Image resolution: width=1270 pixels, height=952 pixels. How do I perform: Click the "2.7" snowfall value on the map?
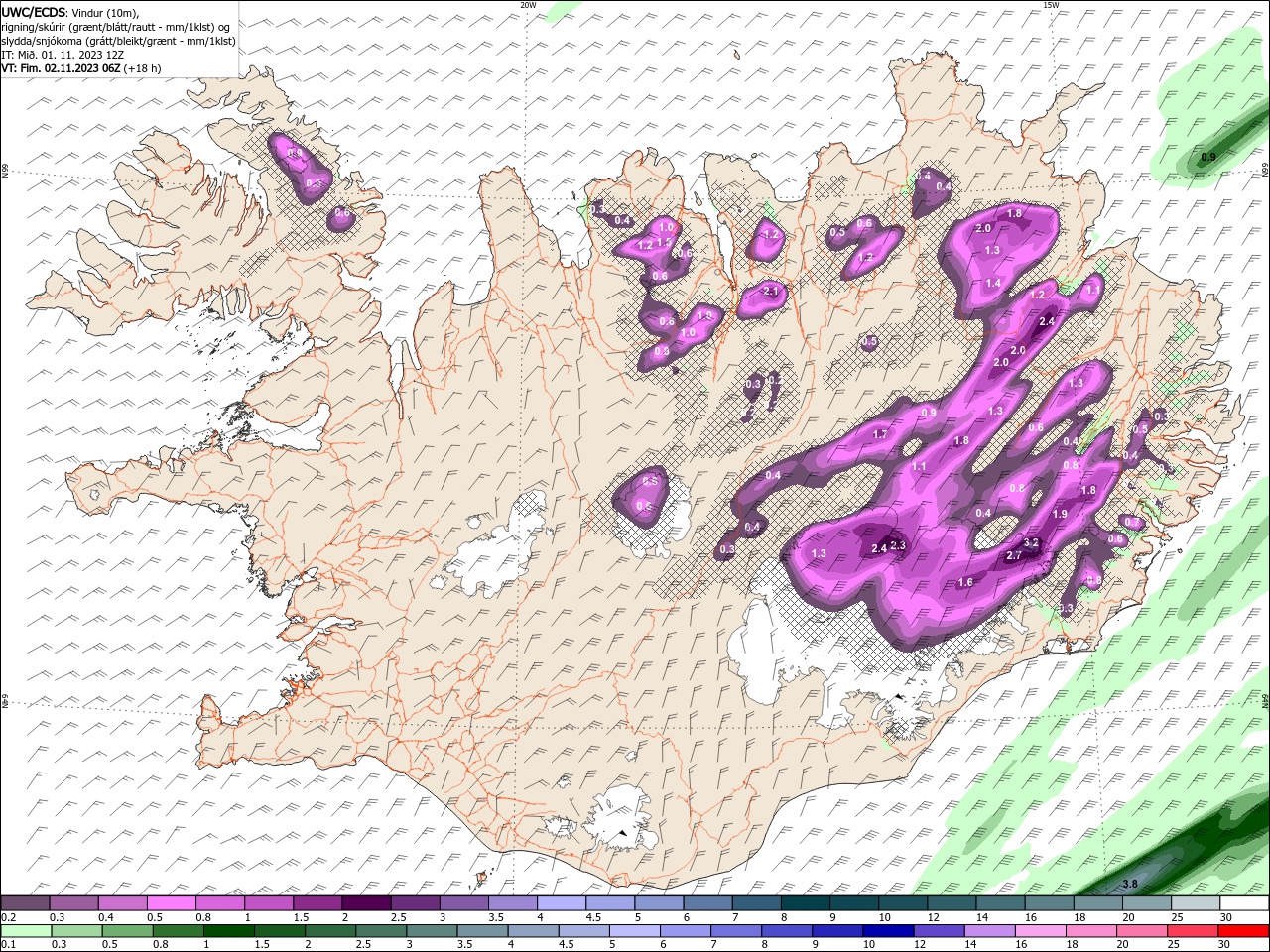(x=1014, y=556)
